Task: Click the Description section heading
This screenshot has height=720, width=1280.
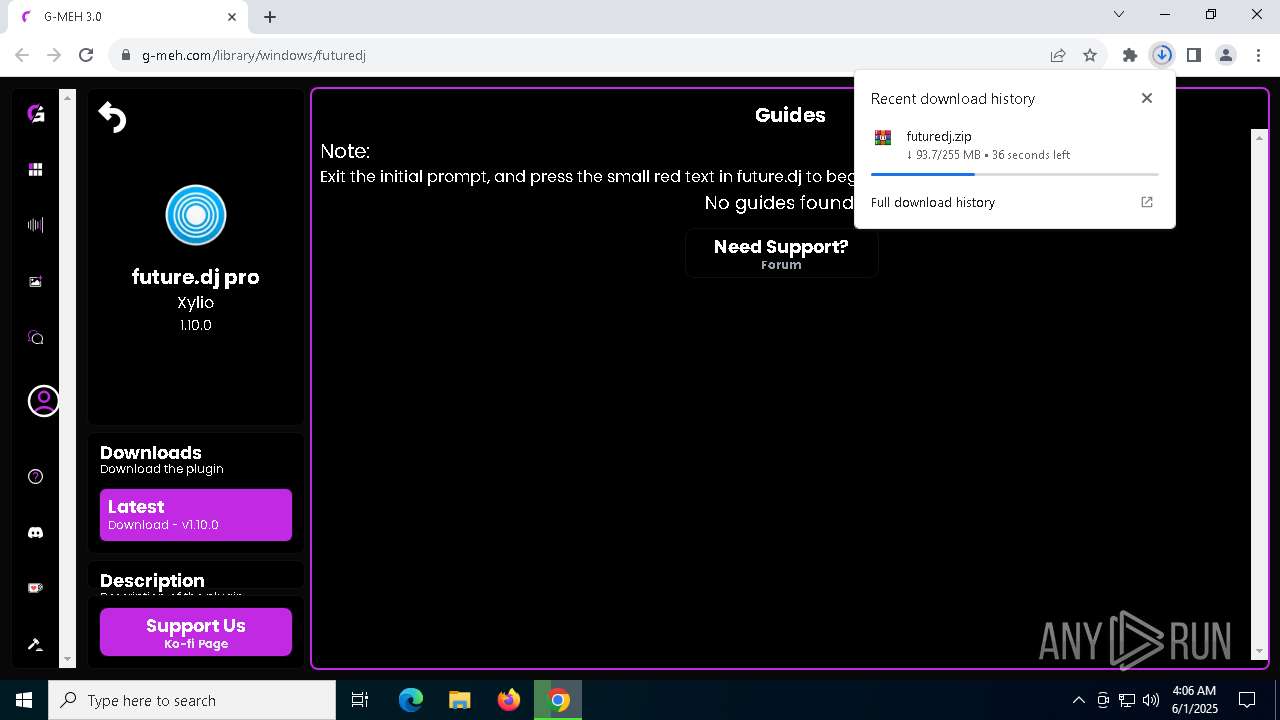Action: [x=152, y=581]
